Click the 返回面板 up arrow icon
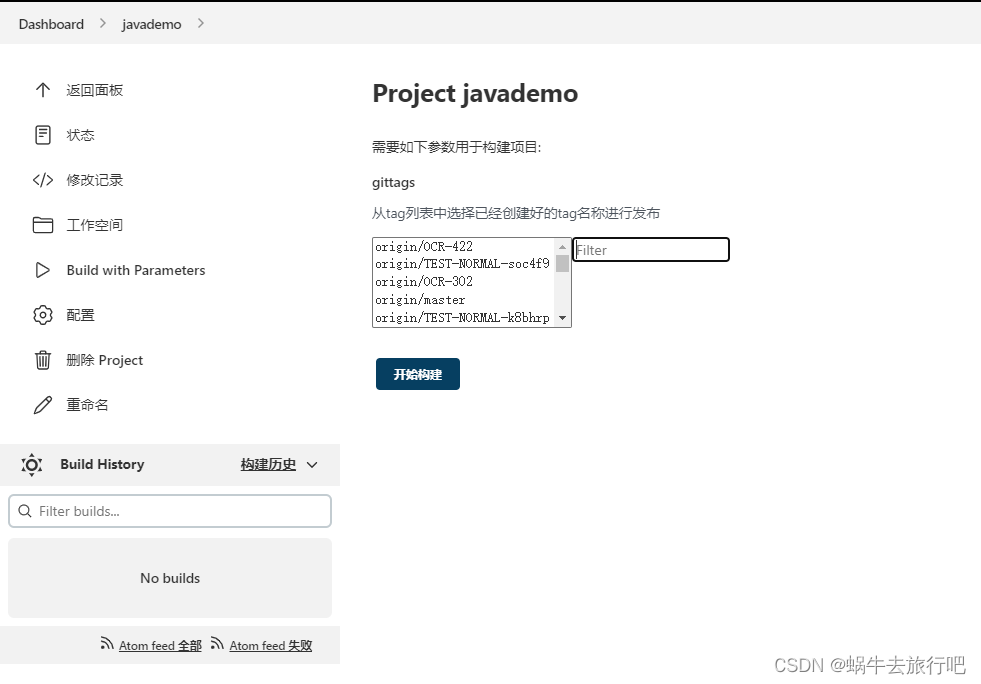The width and height of the screenshot is (981, 684). pos(43,90)
